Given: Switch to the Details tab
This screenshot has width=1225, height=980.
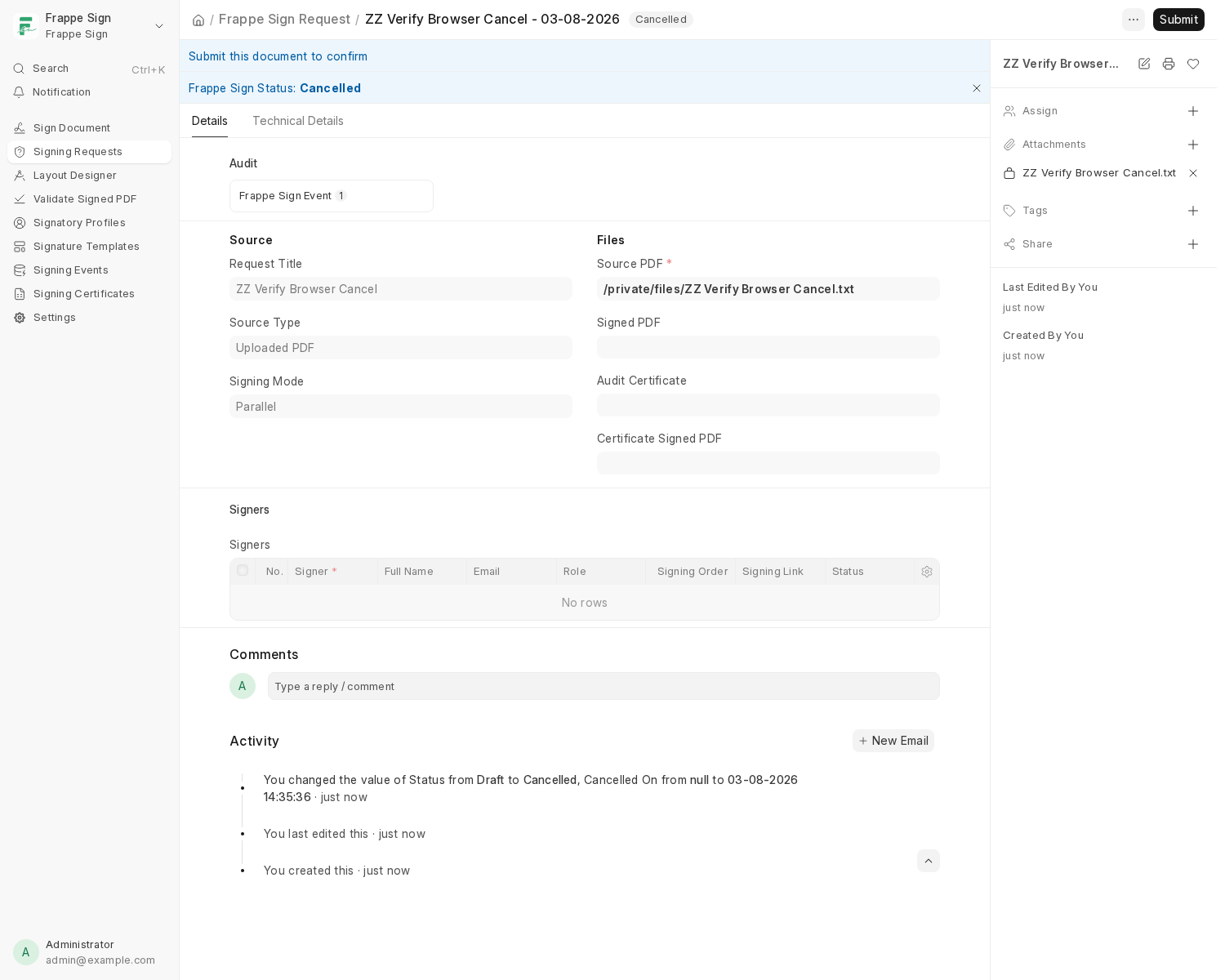Looking at the screenshot, I should coord(210,121).
